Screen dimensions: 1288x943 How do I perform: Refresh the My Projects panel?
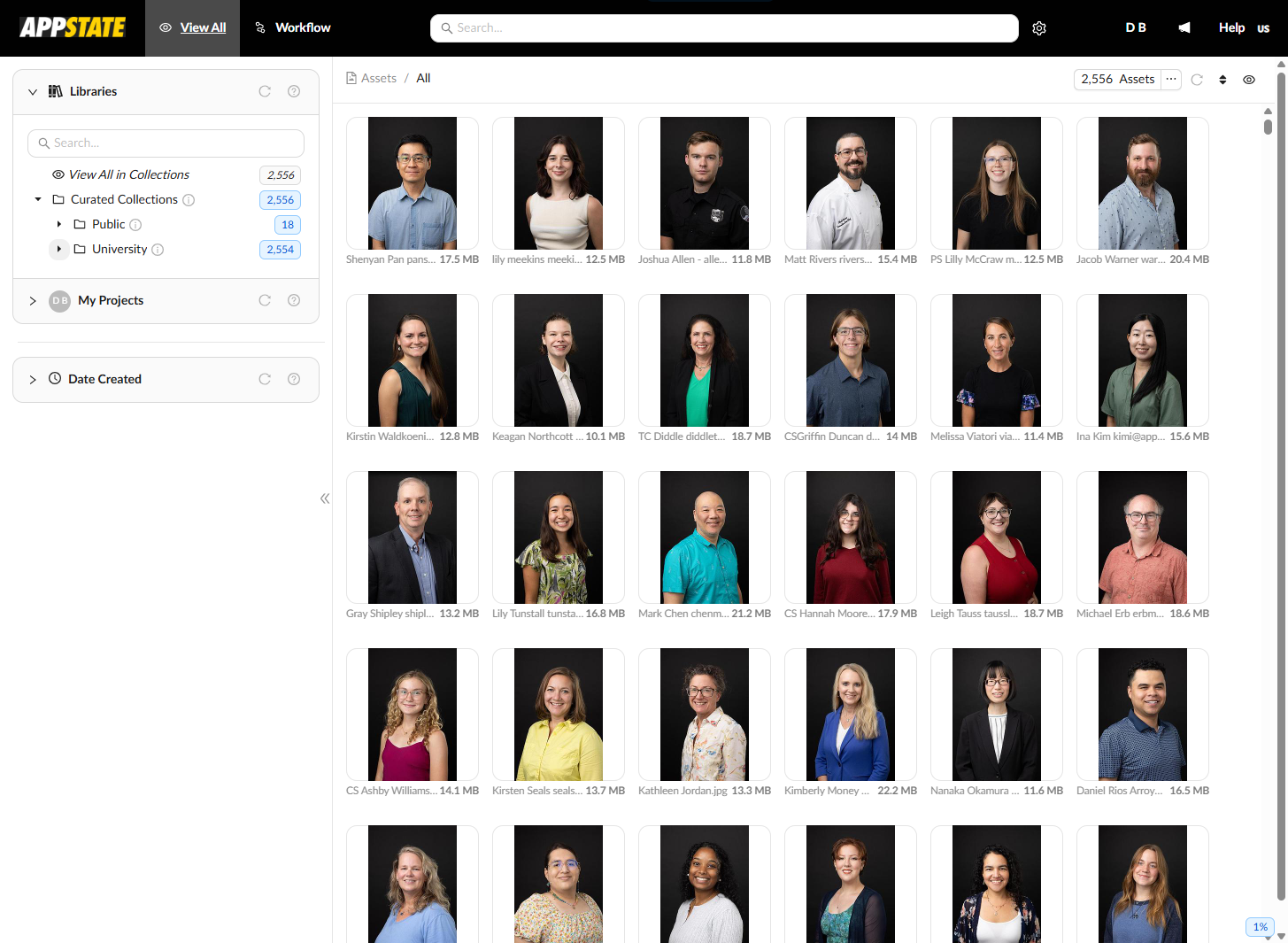pos(265,300)
